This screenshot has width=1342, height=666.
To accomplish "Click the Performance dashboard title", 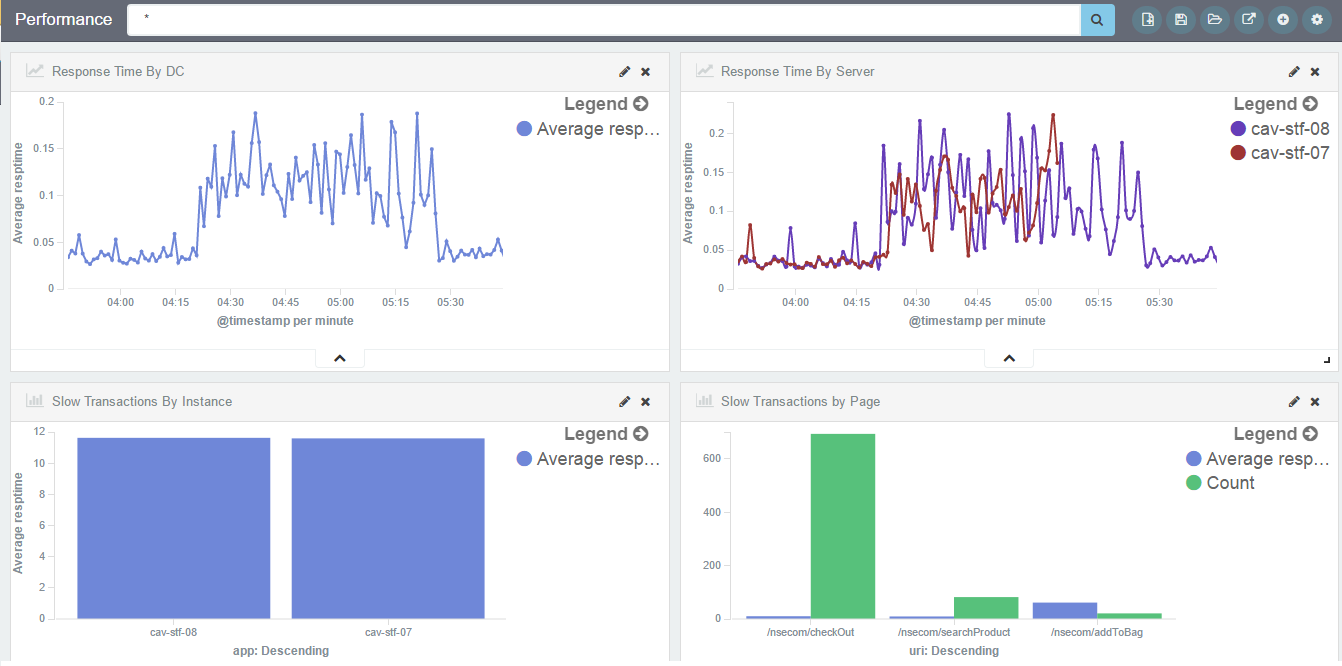I will [64, 20].
